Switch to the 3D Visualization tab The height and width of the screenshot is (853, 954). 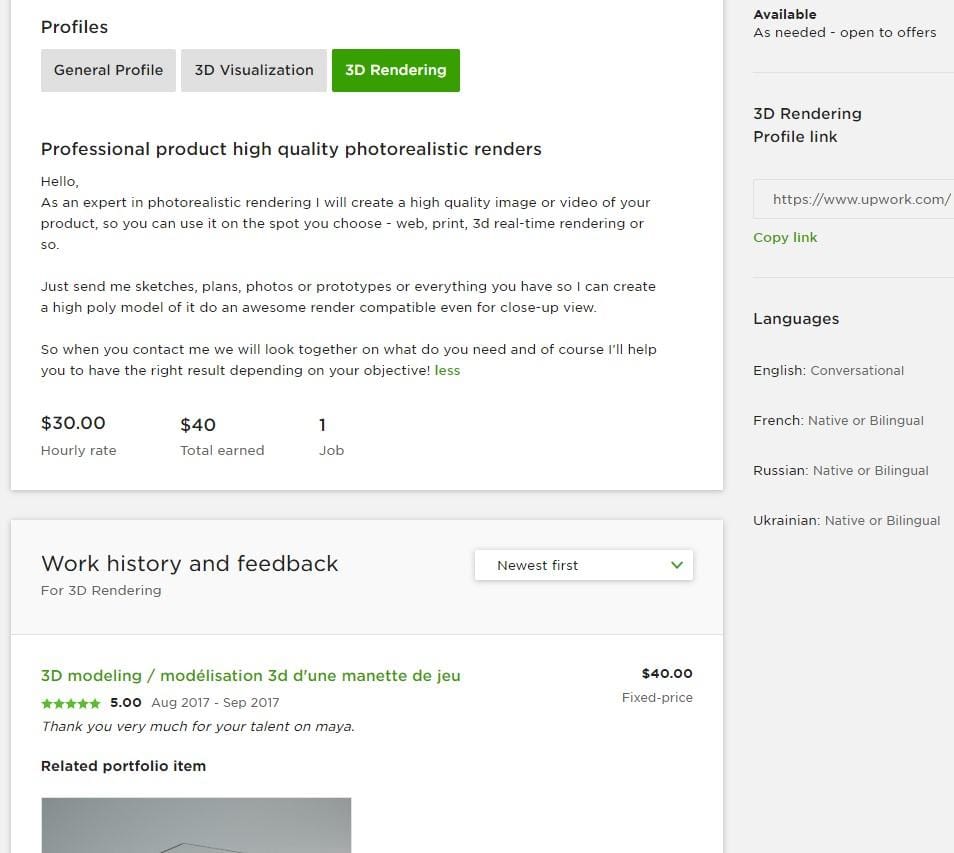[254, 70]
